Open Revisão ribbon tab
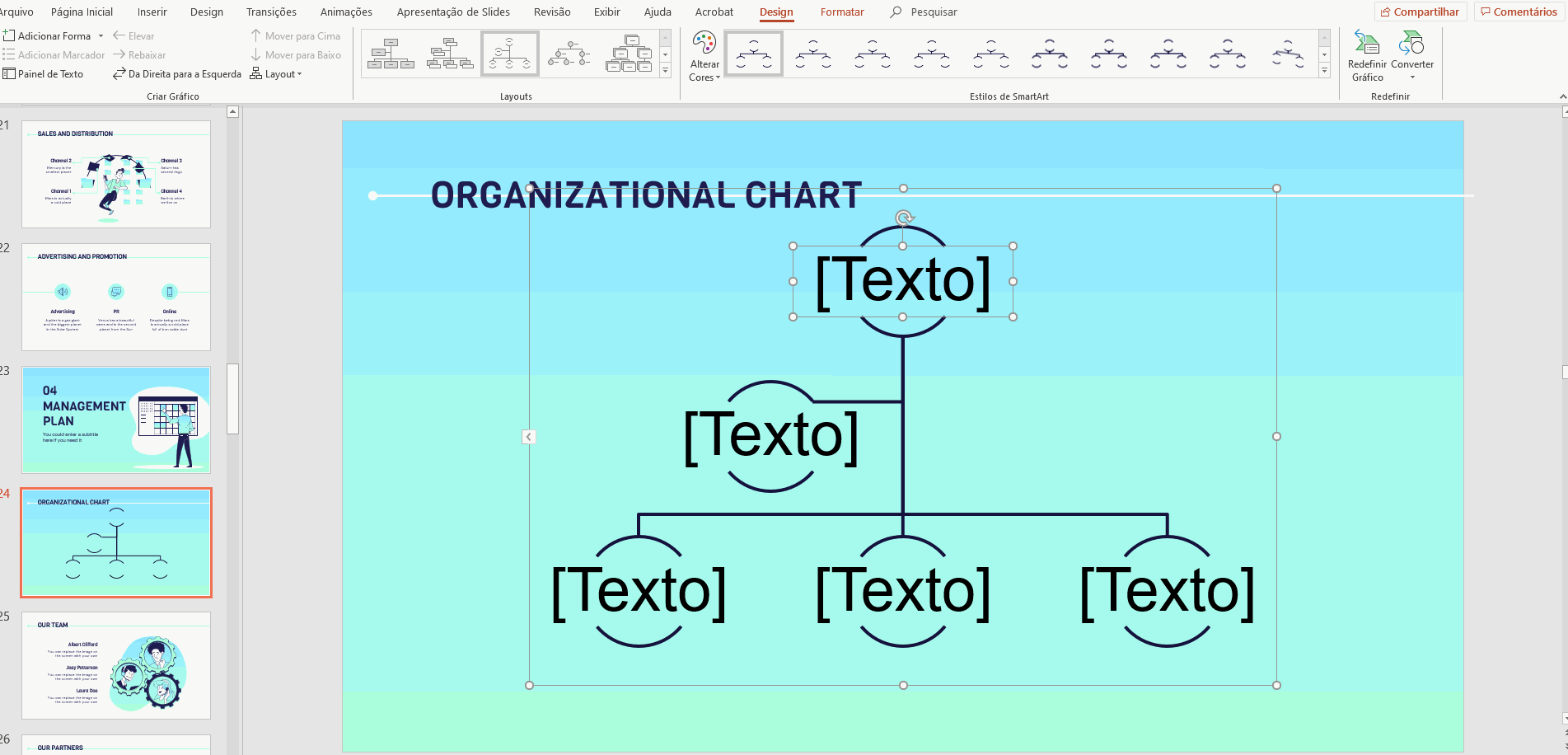 [x=552, y=12]
